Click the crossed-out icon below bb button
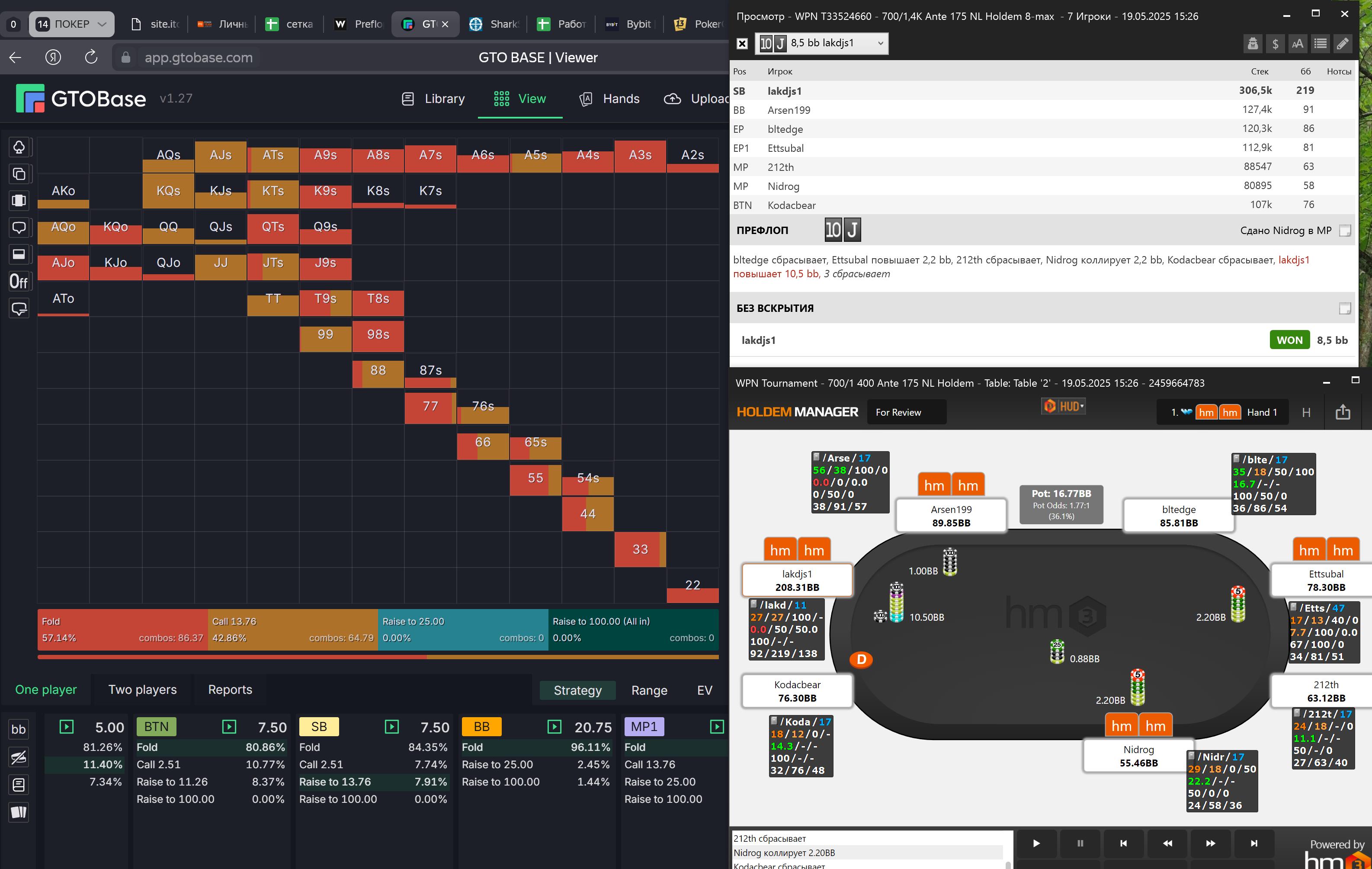This screenshot has height=869, width=1372. click(19, 757)
